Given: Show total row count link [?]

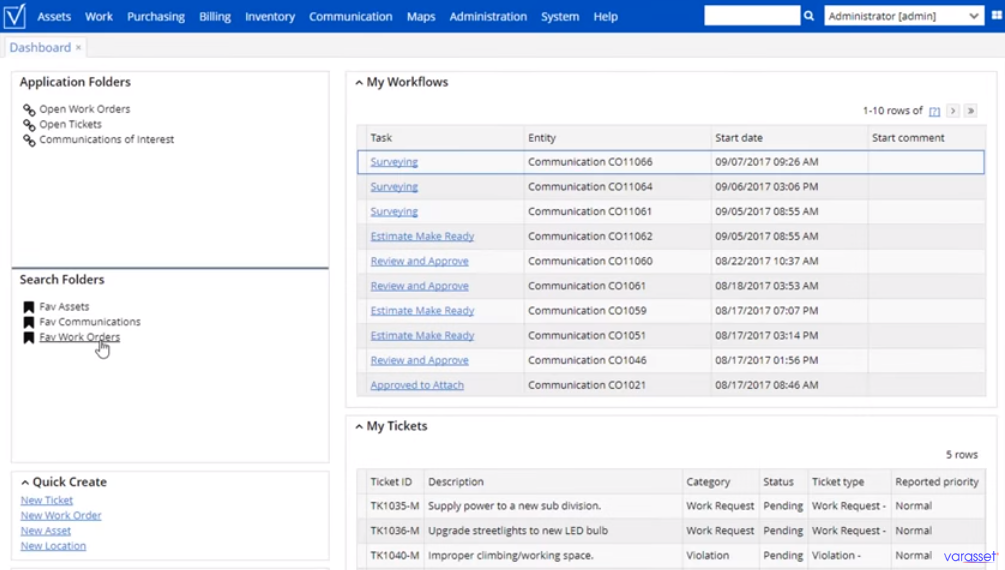Looking at the screenshot, I should tap(934, 112).
